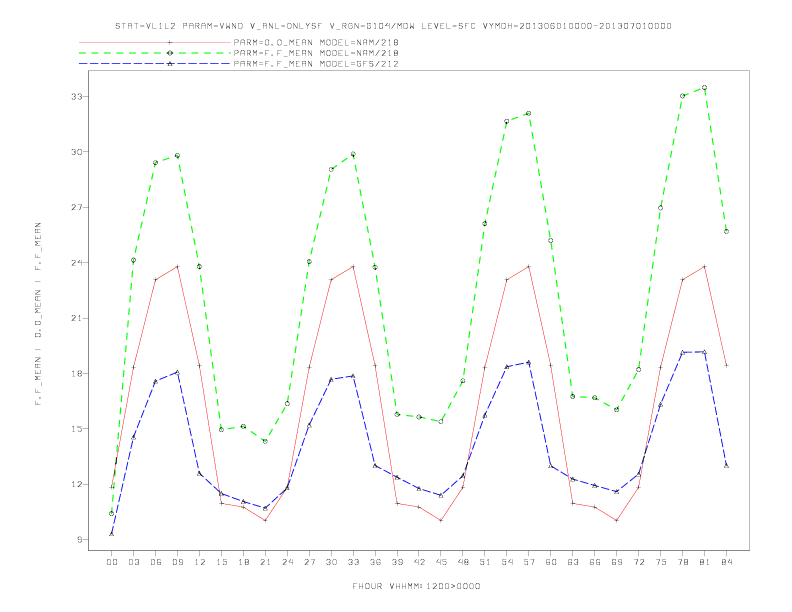
Task: Click y-axis tick label 9
Action: pyautogui.click(x=79, y=540)
